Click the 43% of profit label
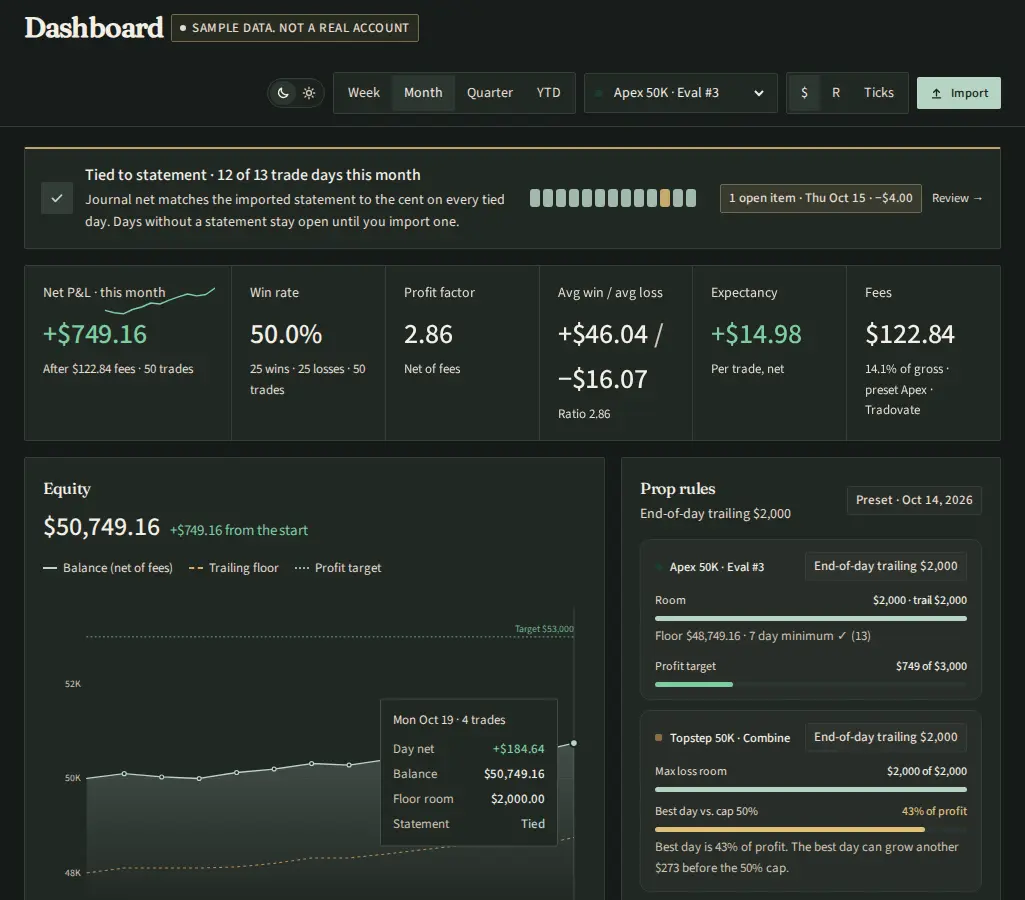This screenshot has width=1025, height=900. click(x=934, y=811)
